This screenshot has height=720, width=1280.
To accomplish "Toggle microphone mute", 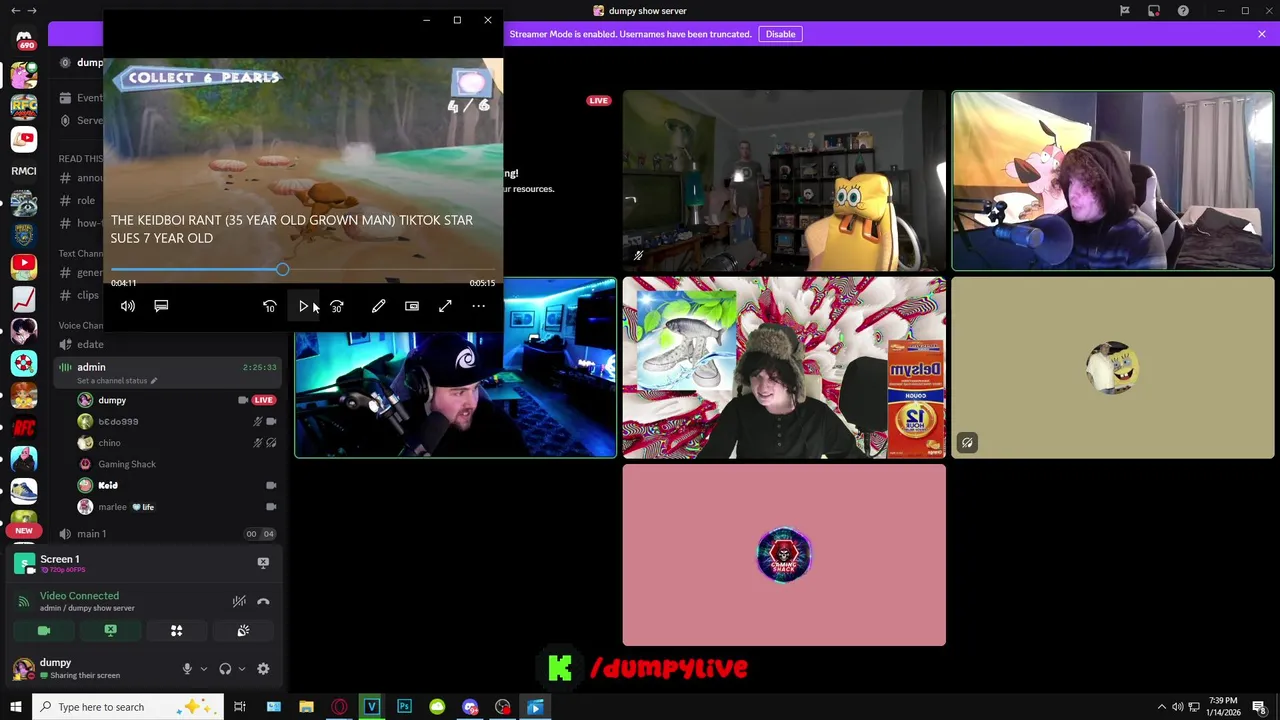I will 187,669.
